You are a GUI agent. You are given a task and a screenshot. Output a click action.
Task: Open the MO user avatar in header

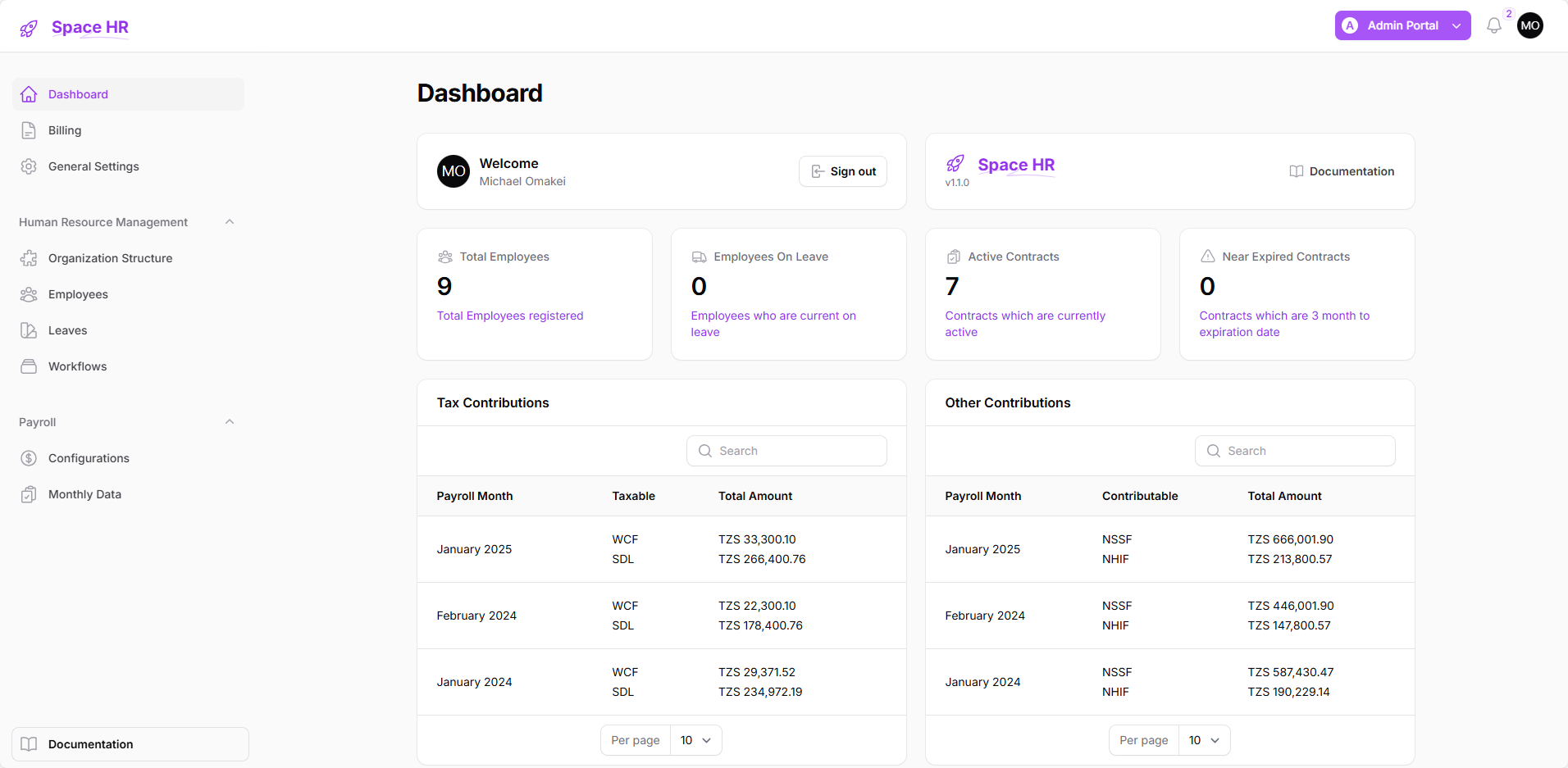coord(1530,25)
